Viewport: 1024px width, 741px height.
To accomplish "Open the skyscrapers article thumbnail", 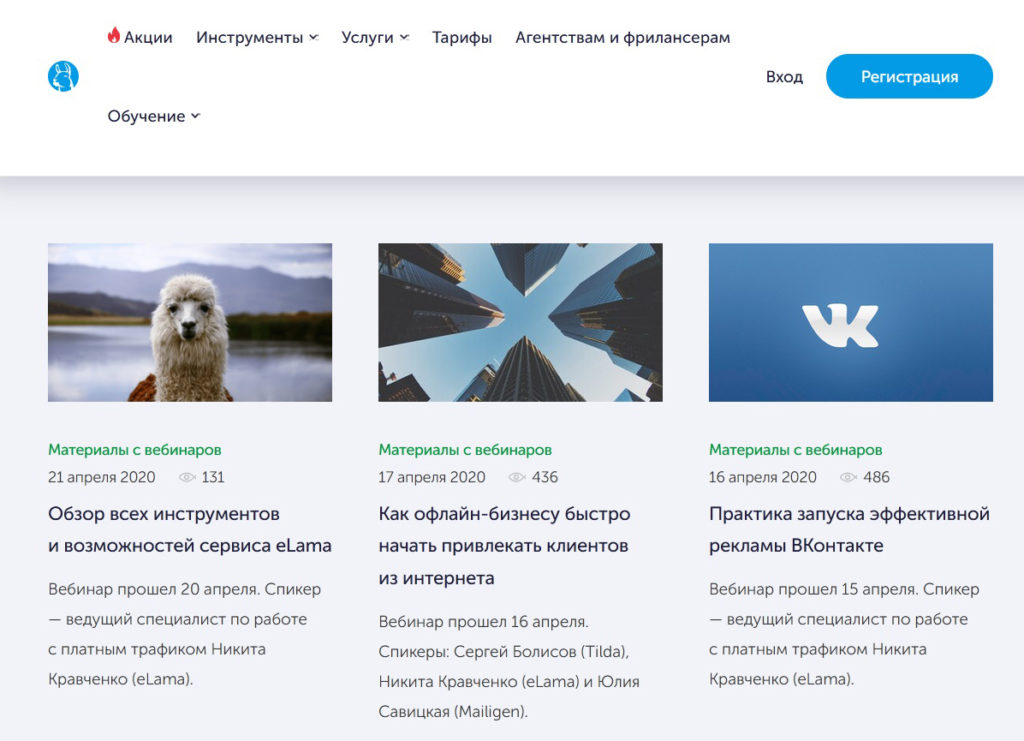I will coord(520,322).
